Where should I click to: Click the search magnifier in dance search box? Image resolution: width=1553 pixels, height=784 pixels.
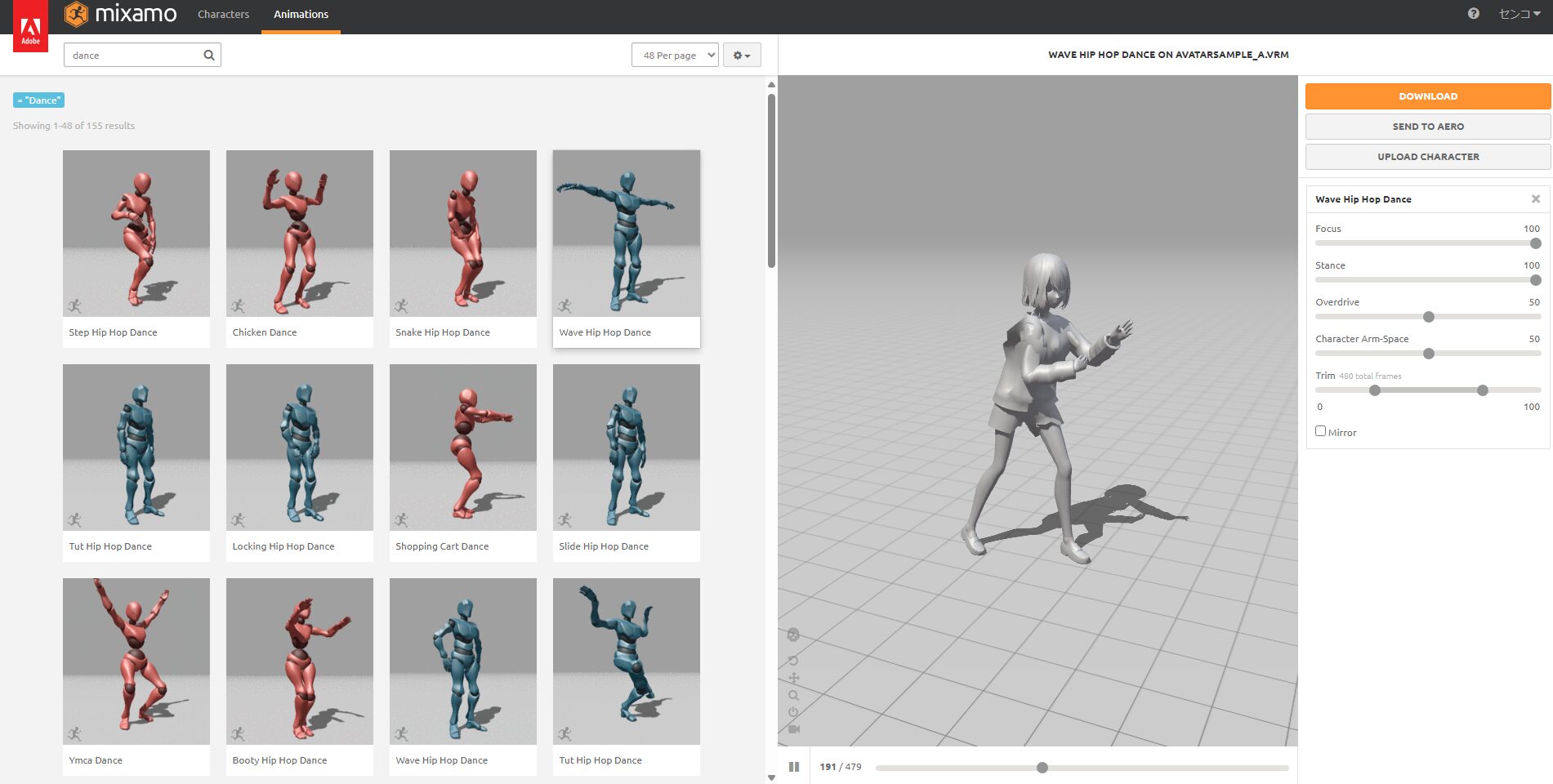(x=209, y=55)
